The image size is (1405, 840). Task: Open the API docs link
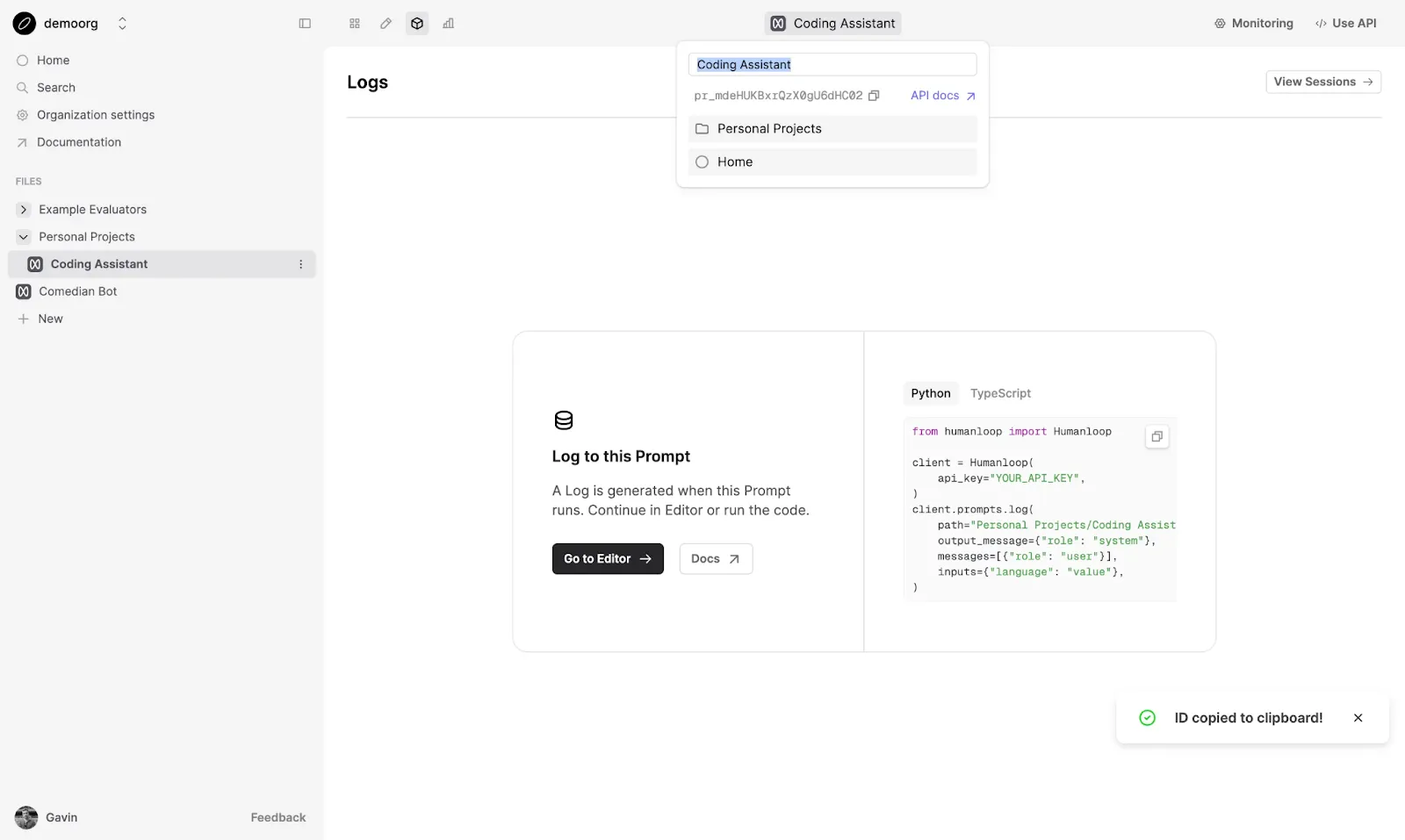click(942, 96)
